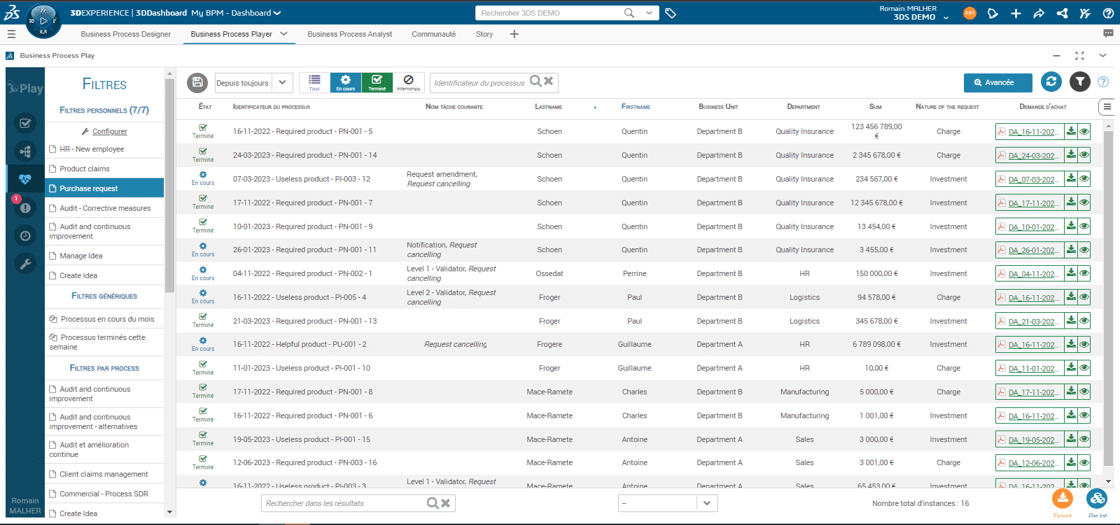Expand the widget menu chevron
This screenshot has width=1120, height=525.
coord(1104,55)
